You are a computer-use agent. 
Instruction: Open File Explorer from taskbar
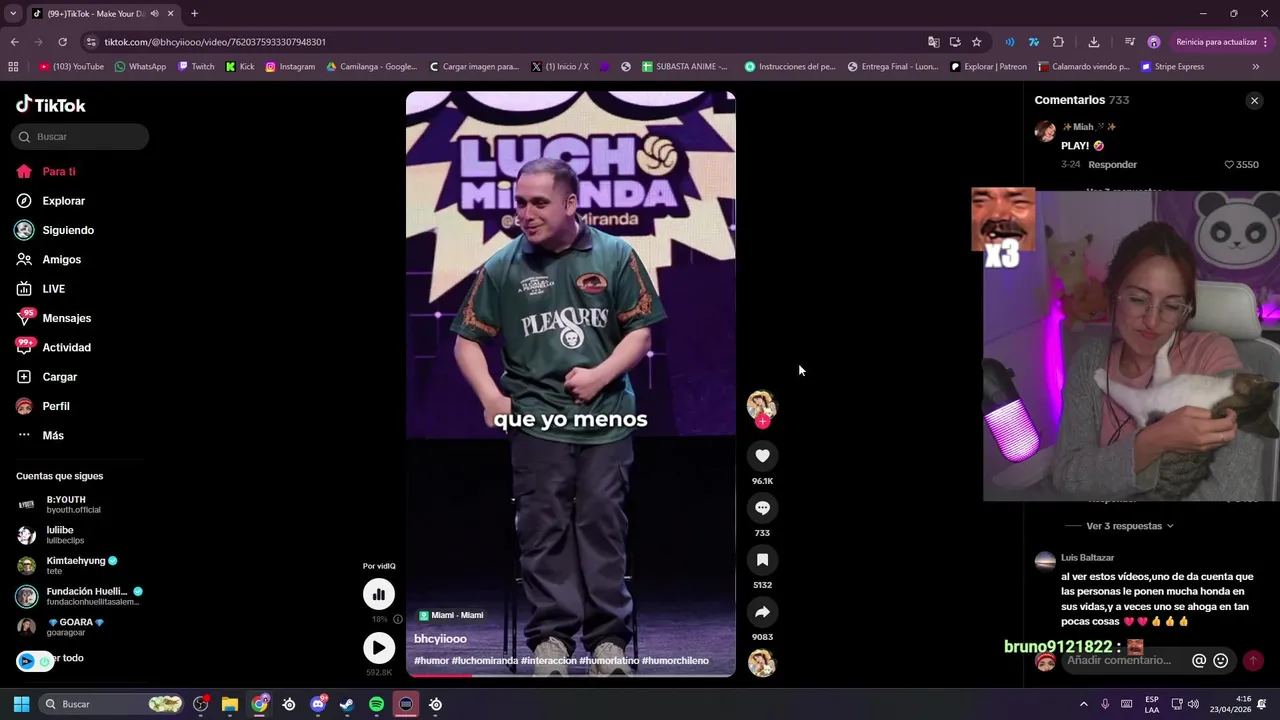[230, 704]
